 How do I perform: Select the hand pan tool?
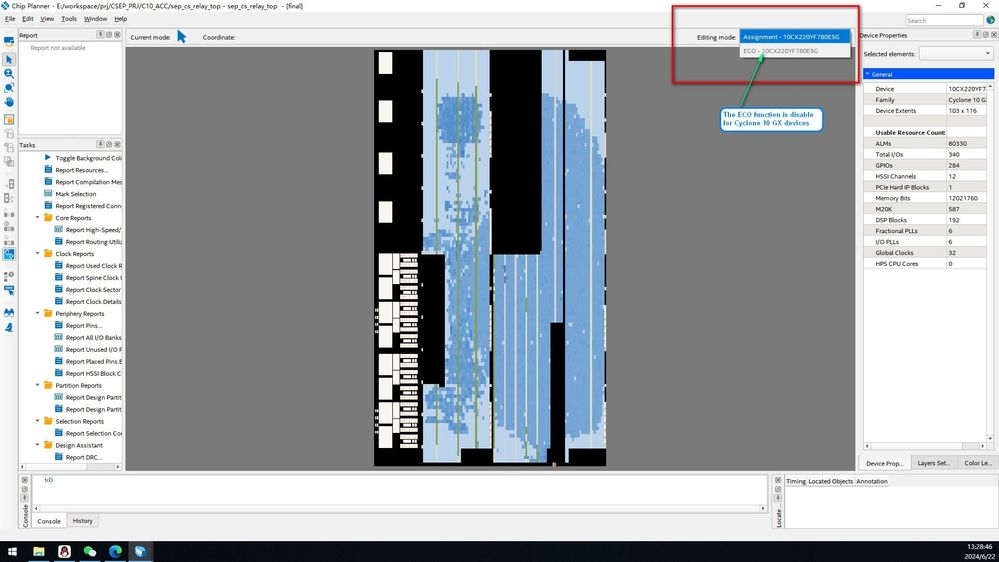coord(9,102)
